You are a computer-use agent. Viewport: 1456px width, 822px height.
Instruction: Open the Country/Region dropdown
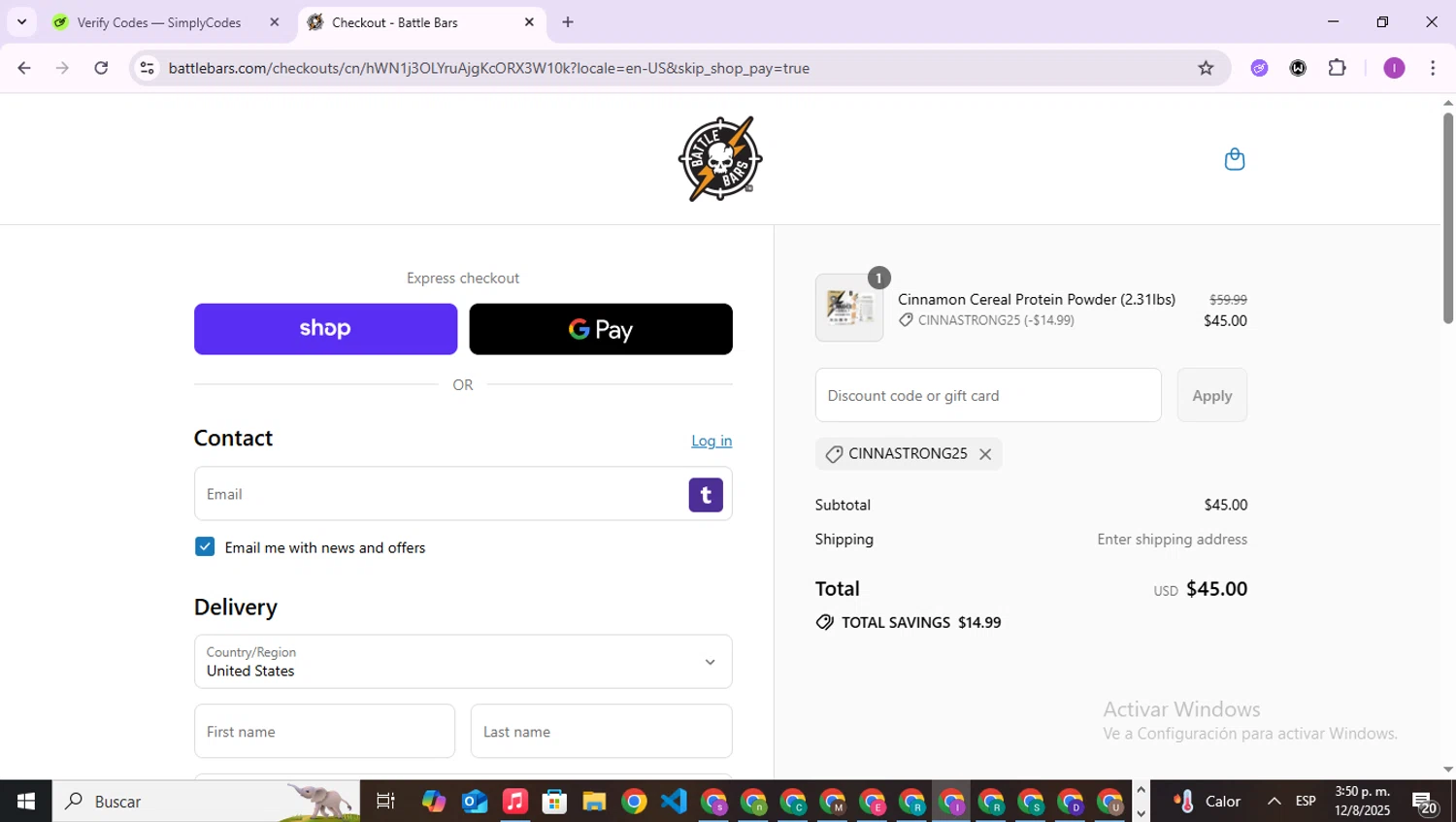463,662
